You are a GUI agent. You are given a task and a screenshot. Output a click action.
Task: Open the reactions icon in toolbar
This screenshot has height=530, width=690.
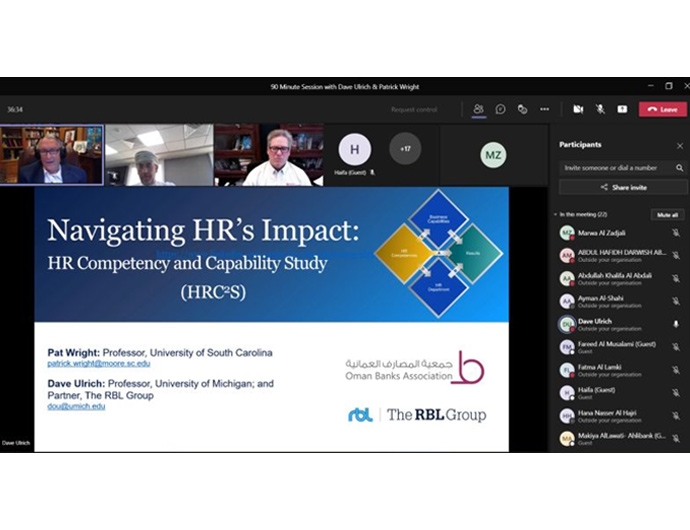pos(522,109)
